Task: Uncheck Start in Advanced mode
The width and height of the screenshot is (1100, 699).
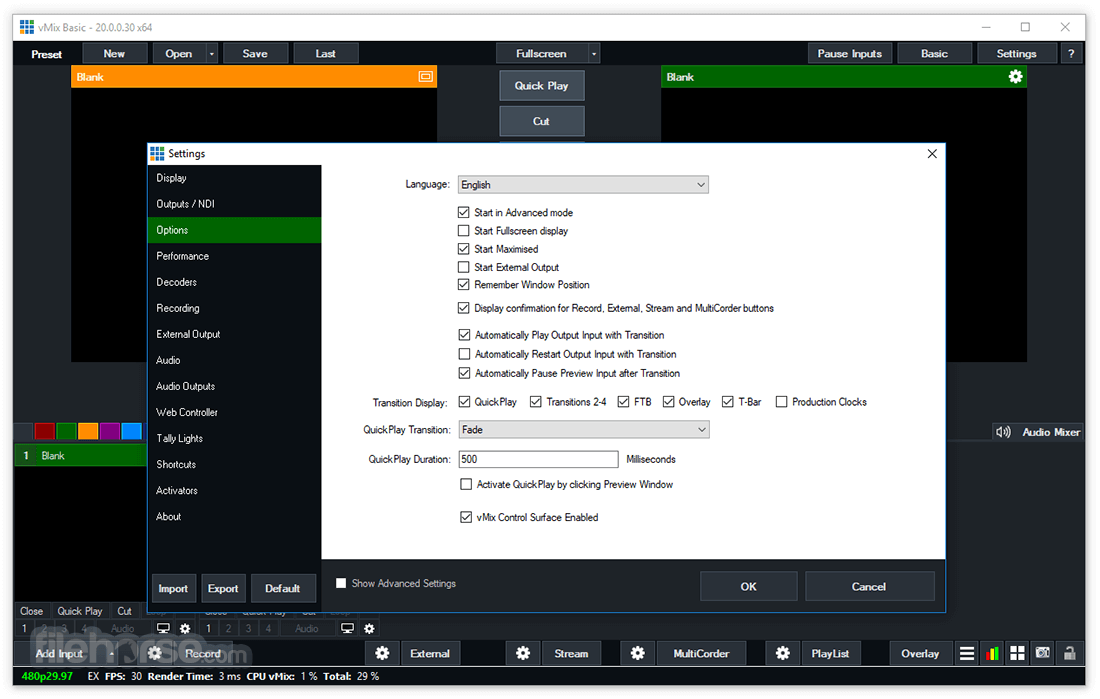Action: tap(464, 212)
